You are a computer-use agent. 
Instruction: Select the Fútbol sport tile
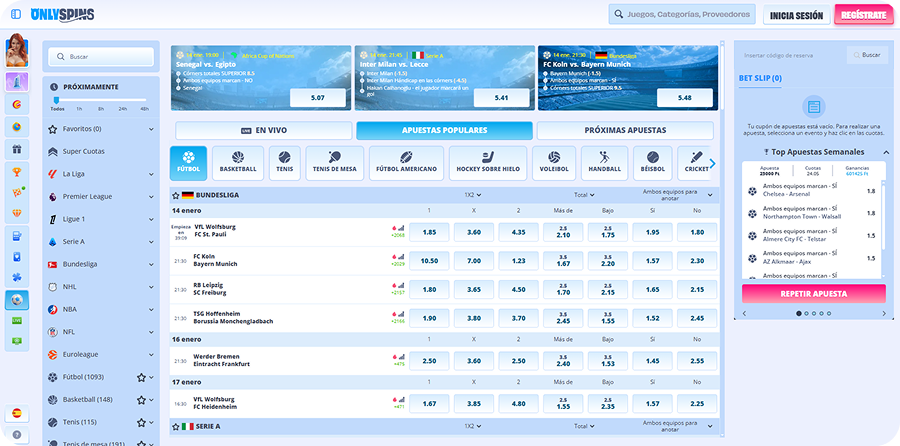pyautogui.click(x=188, y=163)
